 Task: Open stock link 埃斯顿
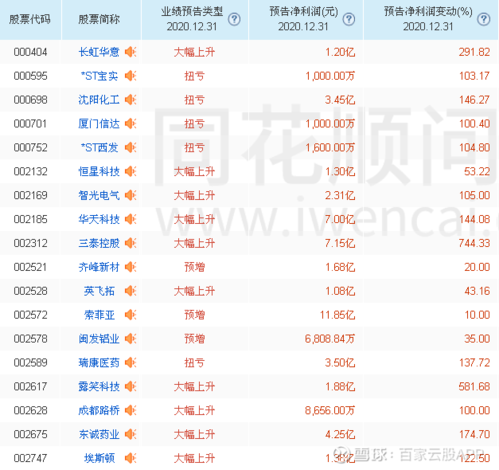pos(99,458)
